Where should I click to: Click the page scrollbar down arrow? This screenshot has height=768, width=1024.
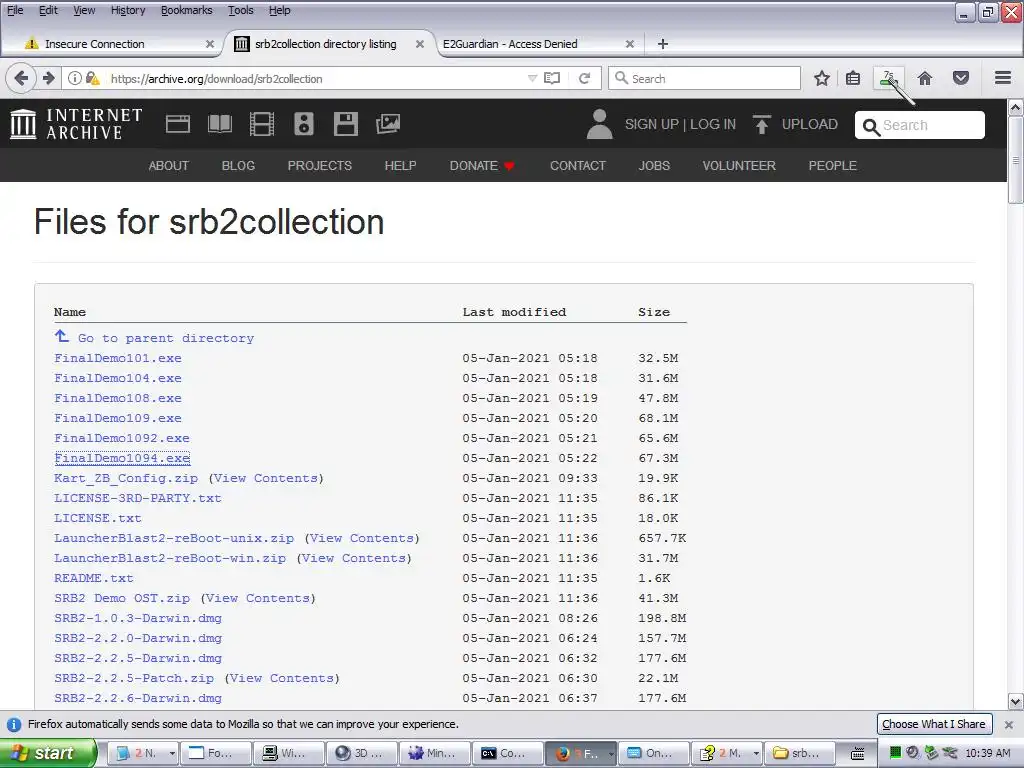[x=1015, y=702]
